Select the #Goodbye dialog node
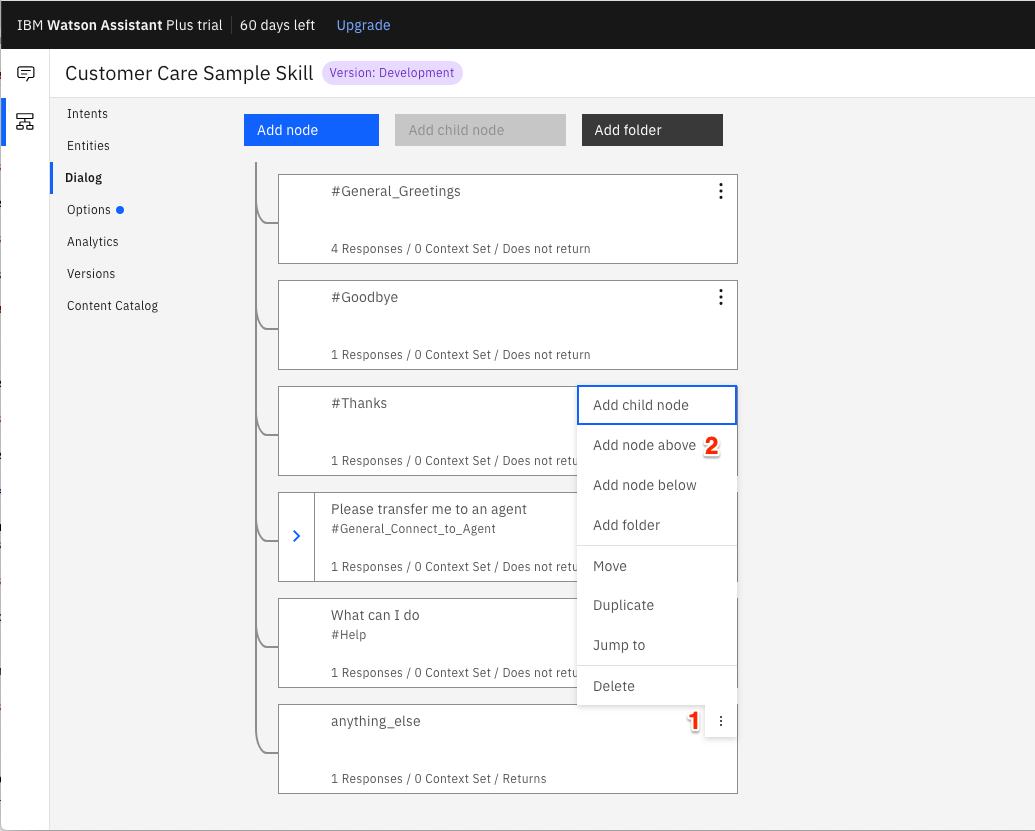 point(508,325)
